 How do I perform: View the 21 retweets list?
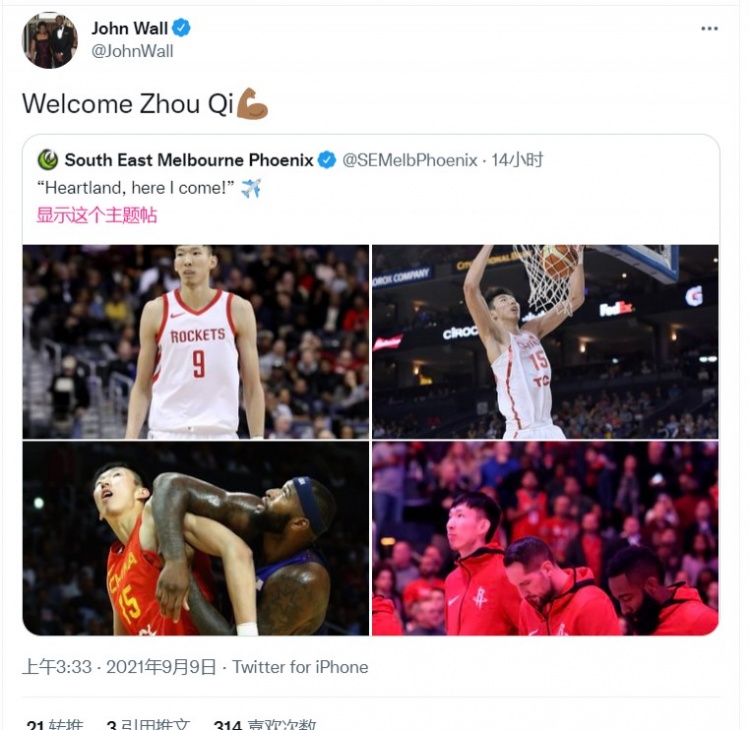pos(55,724)
